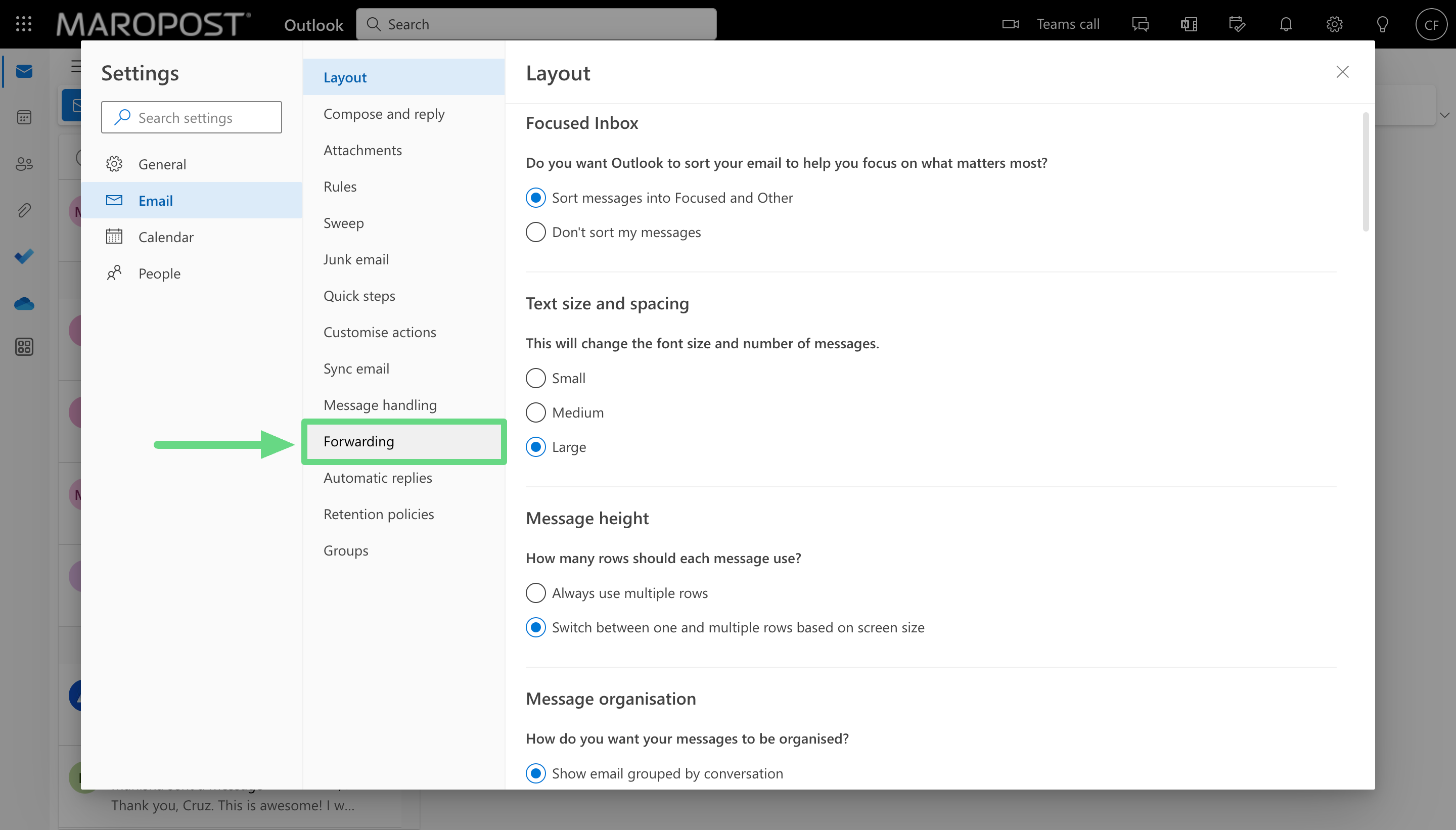Select Show email grouped by conversation

click(x=536, y=773)
